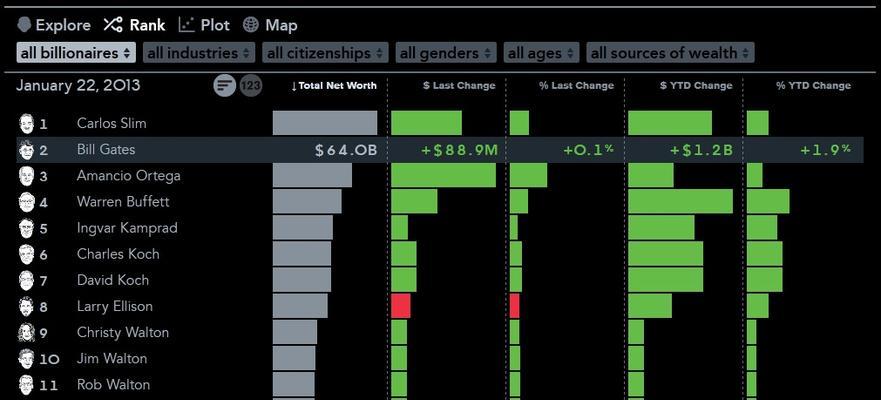Open the Plot view

[x=204, y=25]
